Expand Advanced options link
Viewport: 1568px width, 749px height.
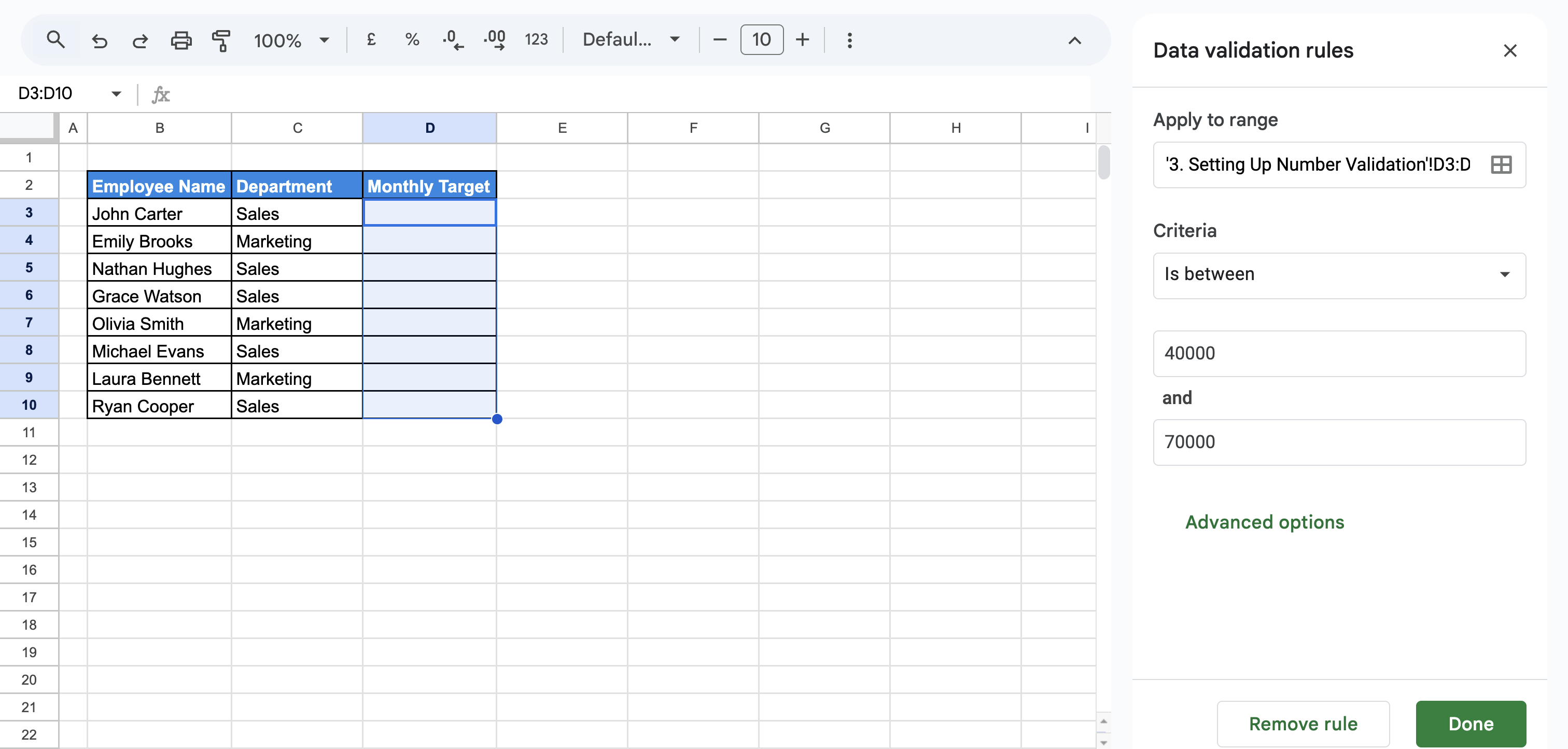pos(1264,522)
